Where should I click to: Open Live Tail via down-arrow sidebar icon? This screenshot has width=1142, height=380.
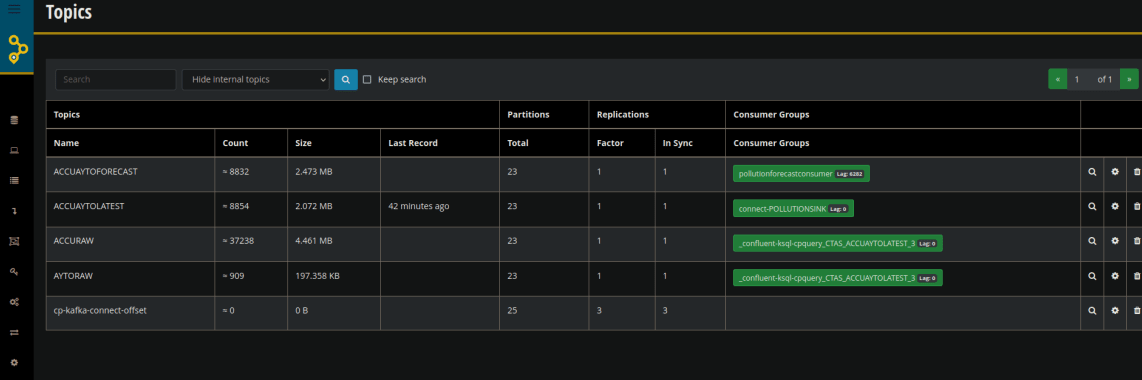point(14,211)
